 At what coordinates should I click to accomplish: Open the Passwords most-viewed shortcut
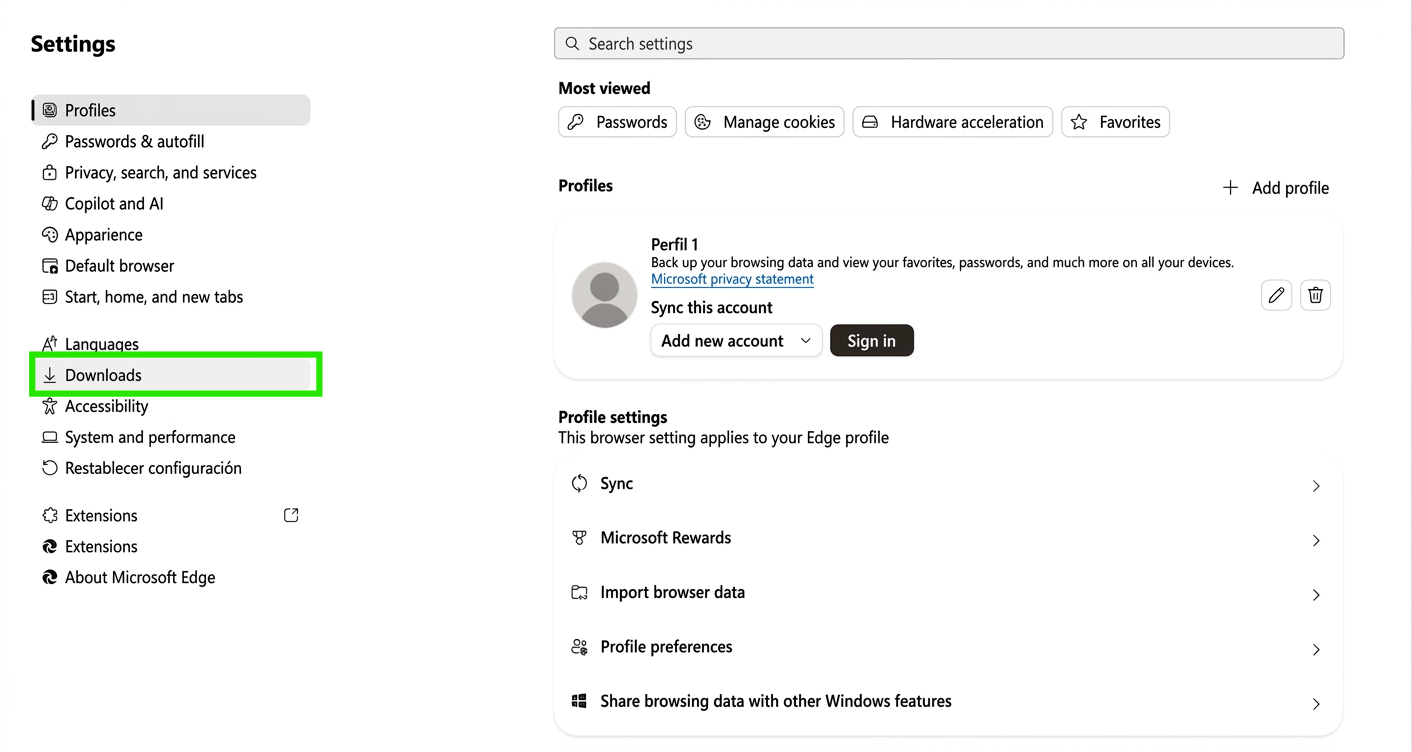tap(618, 122)
